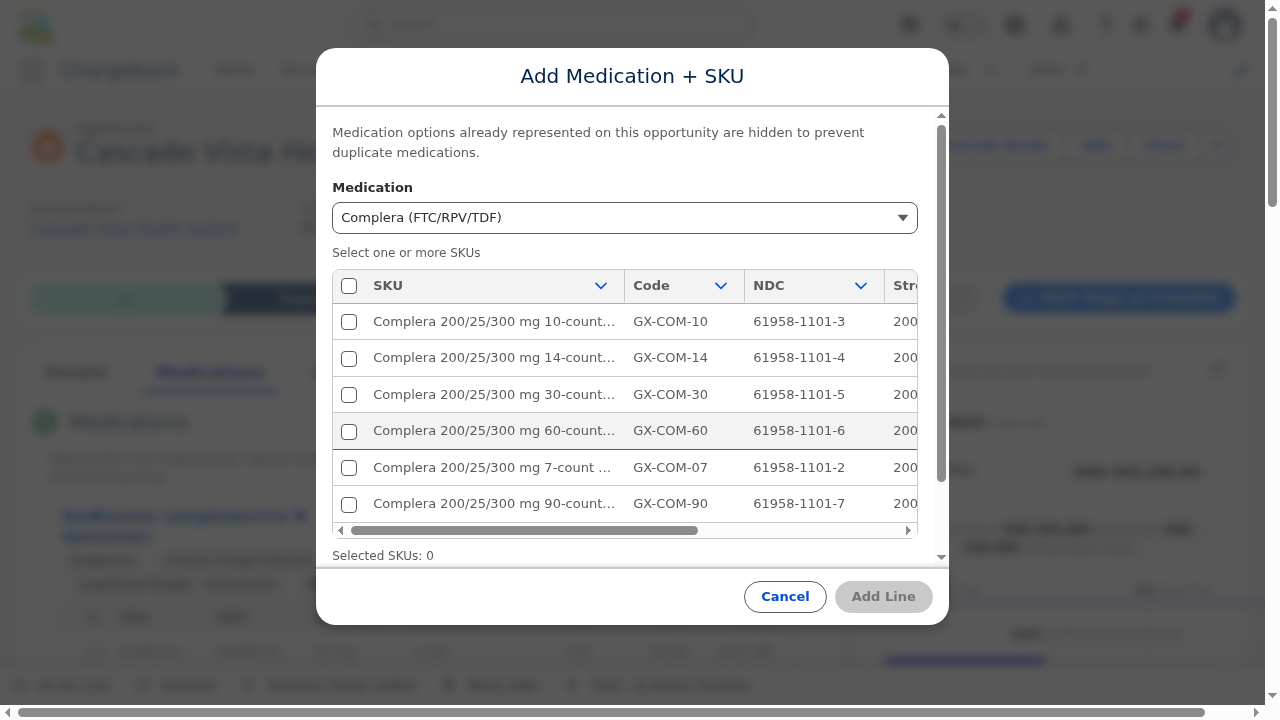
Task: Click the Complera 60-count SKU name
Action: click(x=494, y=431)
